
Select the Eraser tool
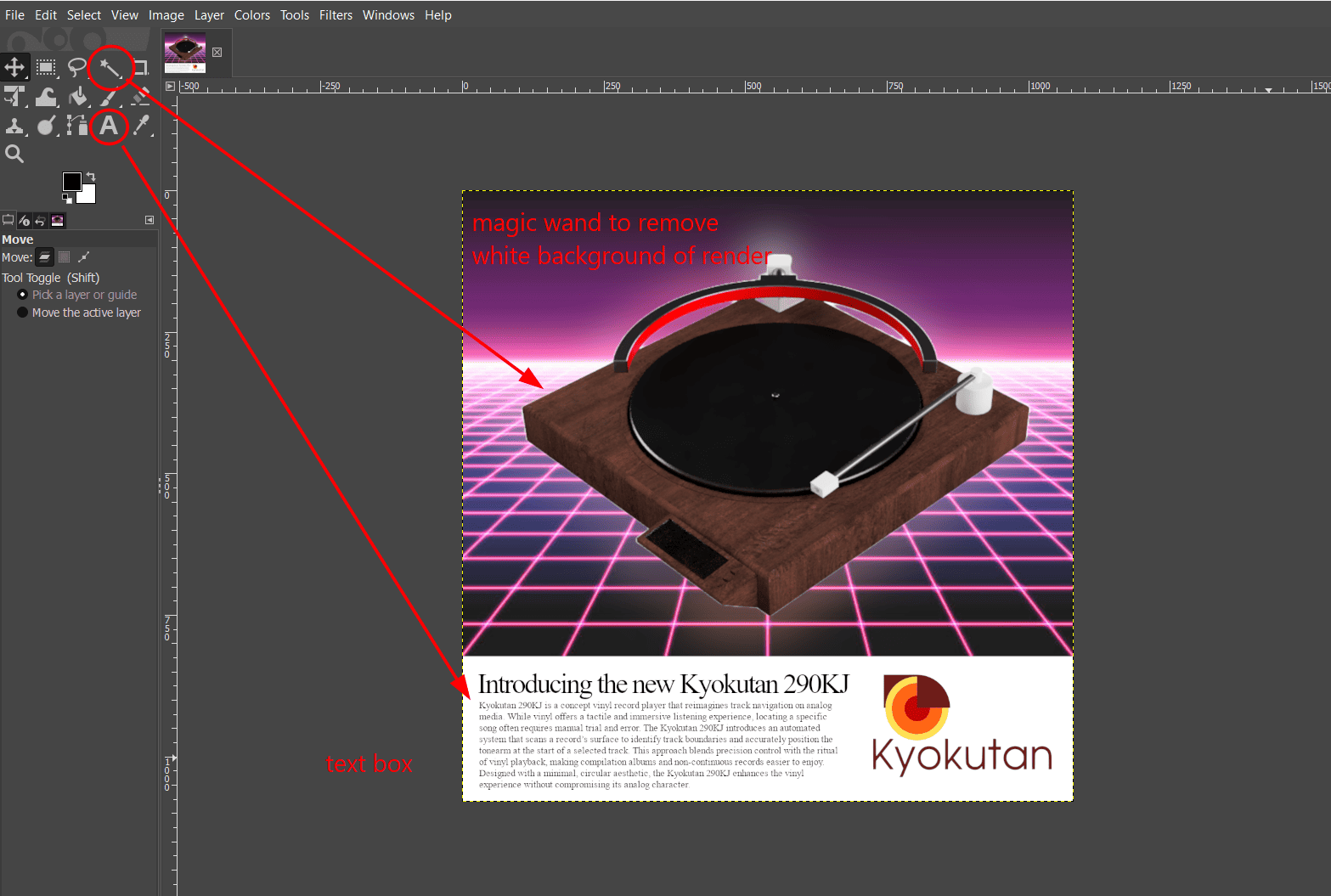pos(141,99)
